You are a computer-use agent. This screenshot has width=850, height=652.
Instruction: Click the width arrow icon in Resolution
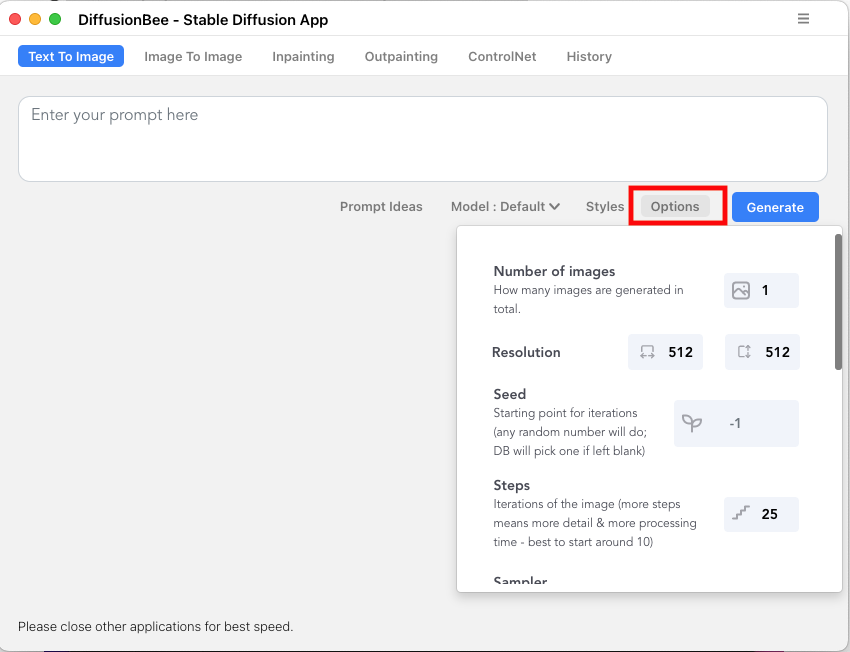click(647, 352)
